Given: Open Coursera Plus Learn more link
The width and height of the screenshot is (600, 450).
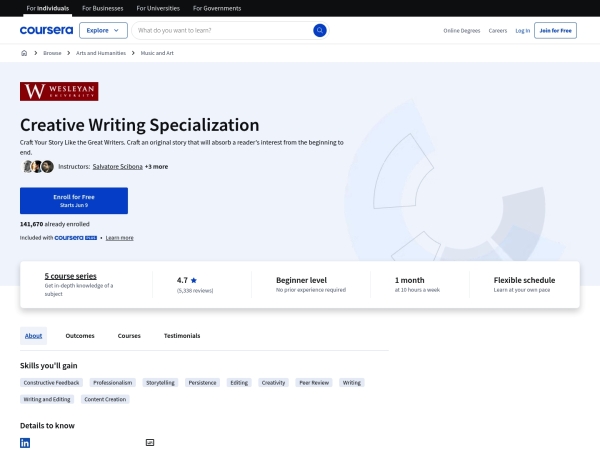Looking at the screenshot, I should coord(119,238).
